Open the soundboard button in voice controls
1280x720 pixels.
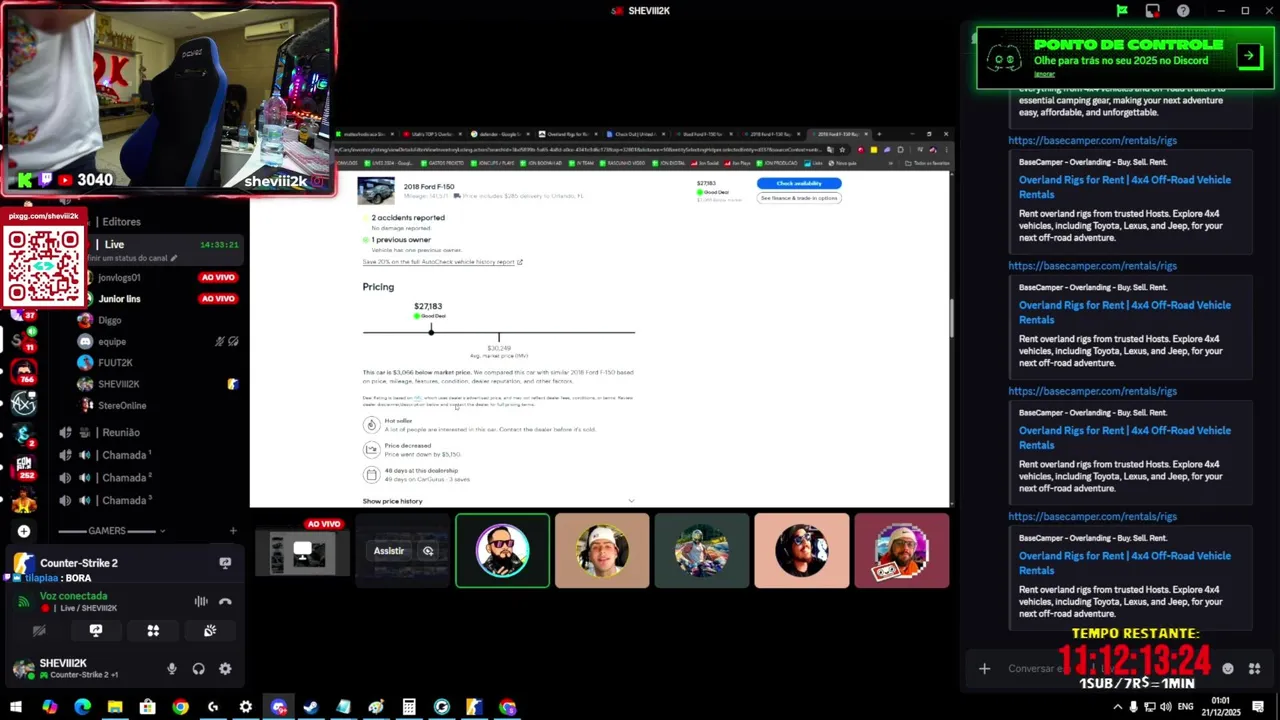pyautogui.click(x=210, y=631)
